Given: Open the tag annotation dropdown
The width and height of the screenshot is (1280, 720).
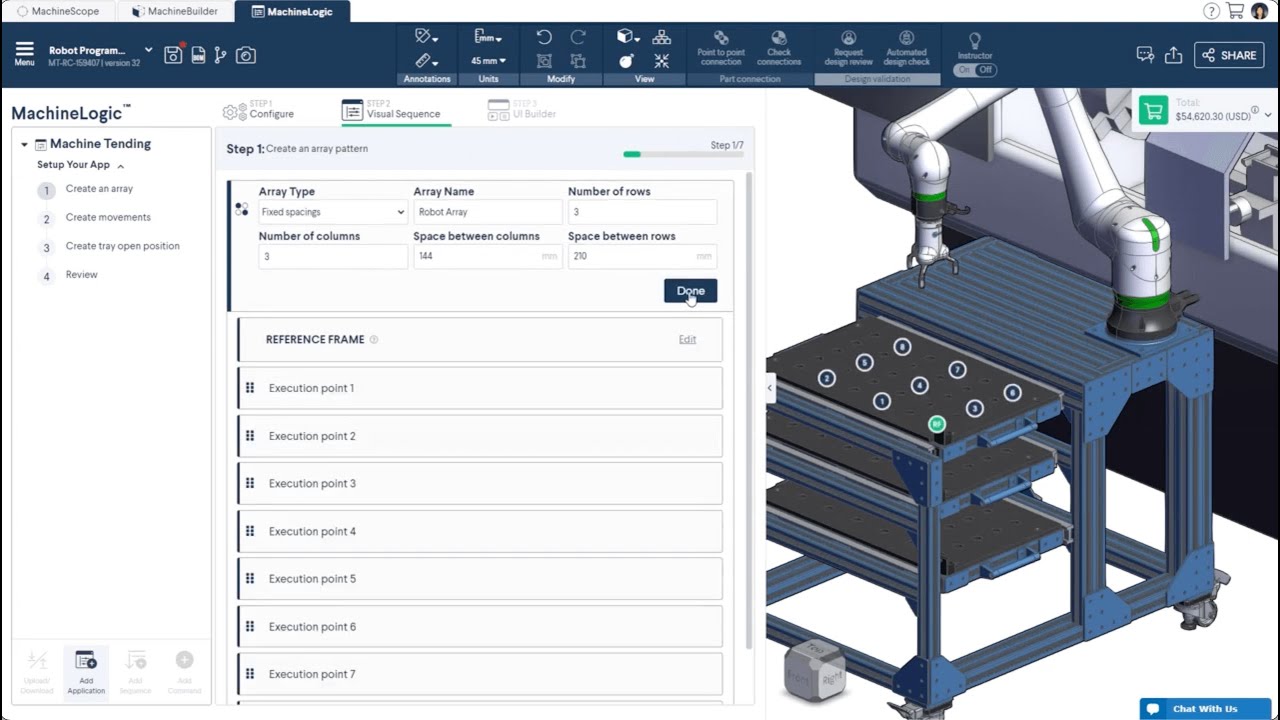Looking at the screenshot, I should 427,37.
